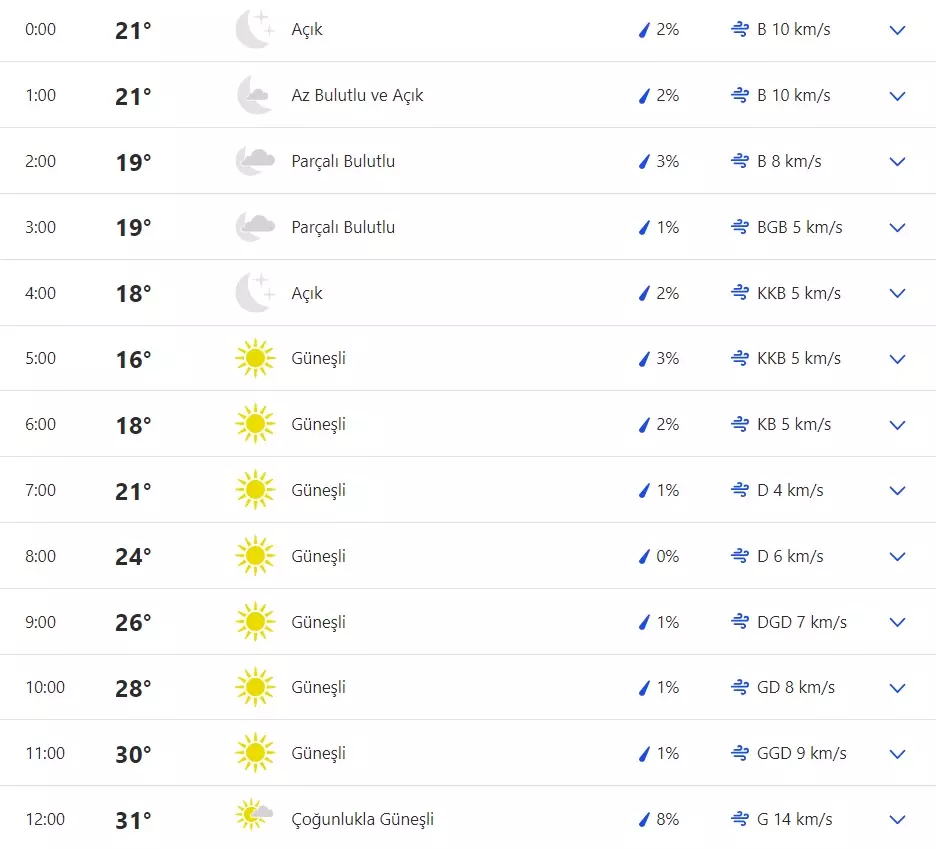
Task: Click the raindrop icon in the 12:00 row
Action: pyautogui.click(x=644, y=819)
